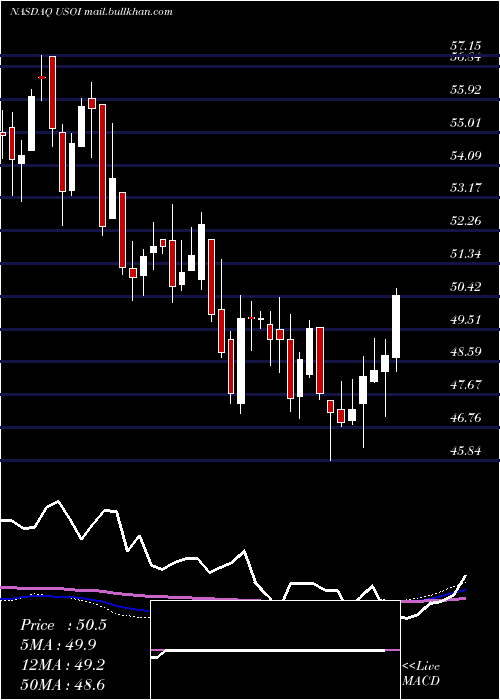This screenshot has width=500, height=700.
Task: Click the 45.84 price axis label
Action: [466, 450]
